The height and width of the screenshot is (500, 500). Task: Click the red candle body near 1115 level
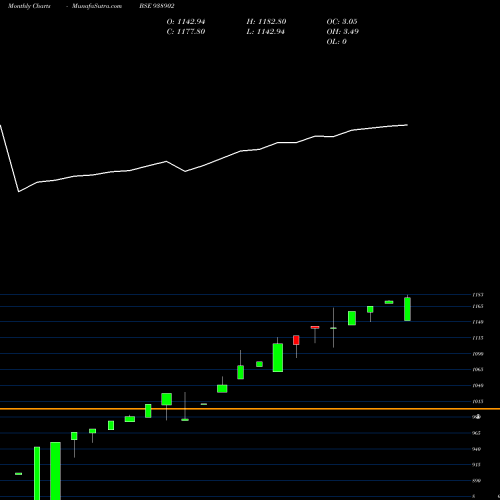296,340
